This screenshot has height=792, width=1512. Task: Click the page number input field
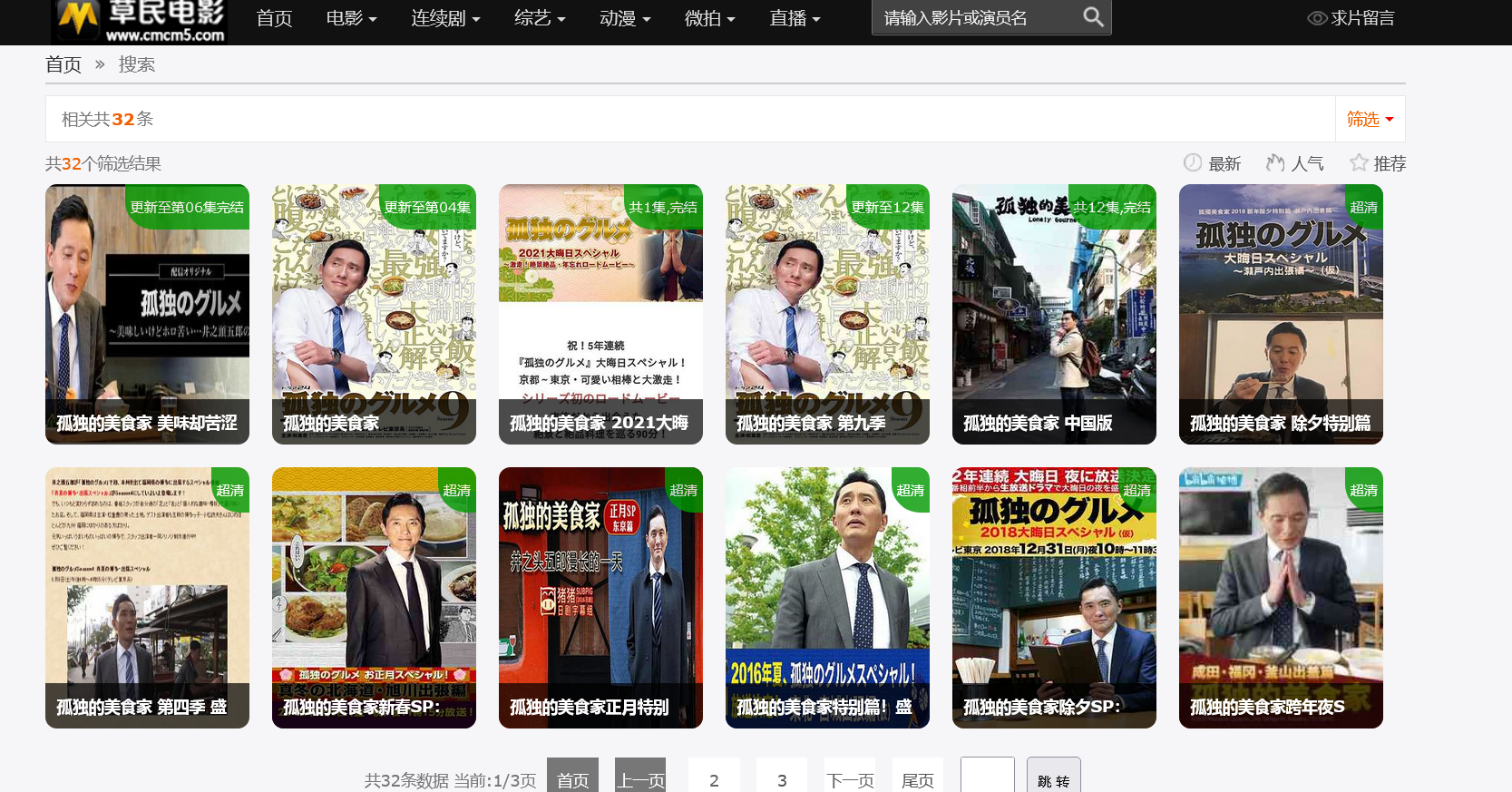pos(988,777)
